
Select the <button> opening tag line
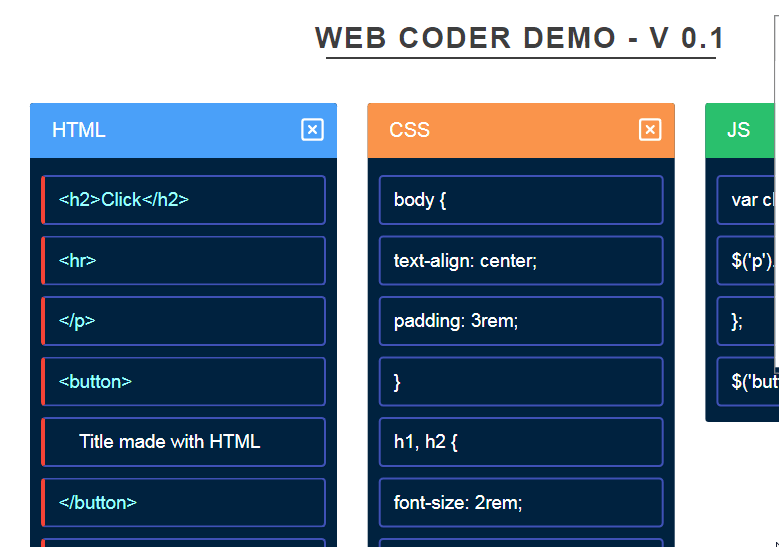click(183, 382)
